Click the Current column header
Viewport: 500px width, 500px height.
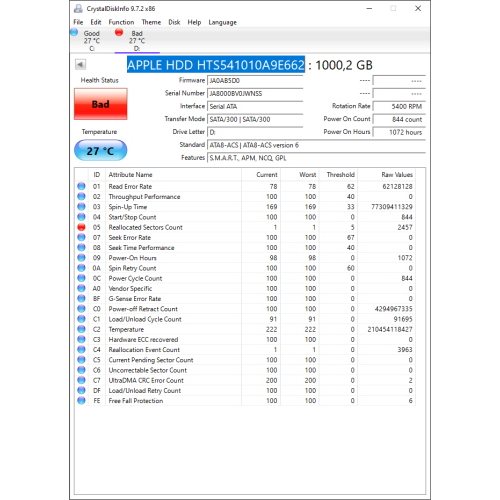[x=261, y=175]
